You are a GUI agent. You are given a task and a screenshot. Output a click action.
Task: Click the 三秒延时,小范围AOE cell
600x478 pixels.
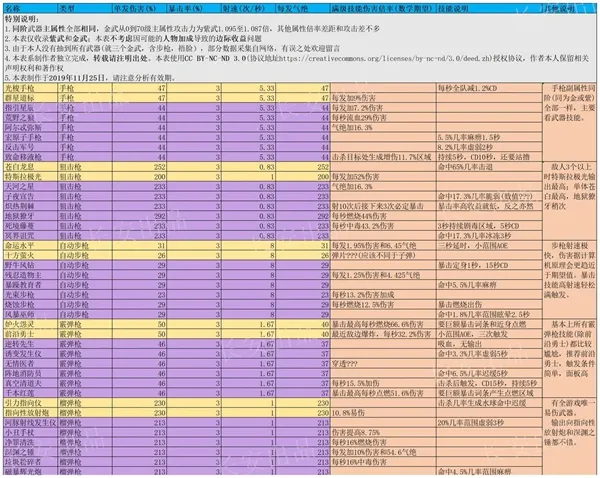[x=489, y=246]
